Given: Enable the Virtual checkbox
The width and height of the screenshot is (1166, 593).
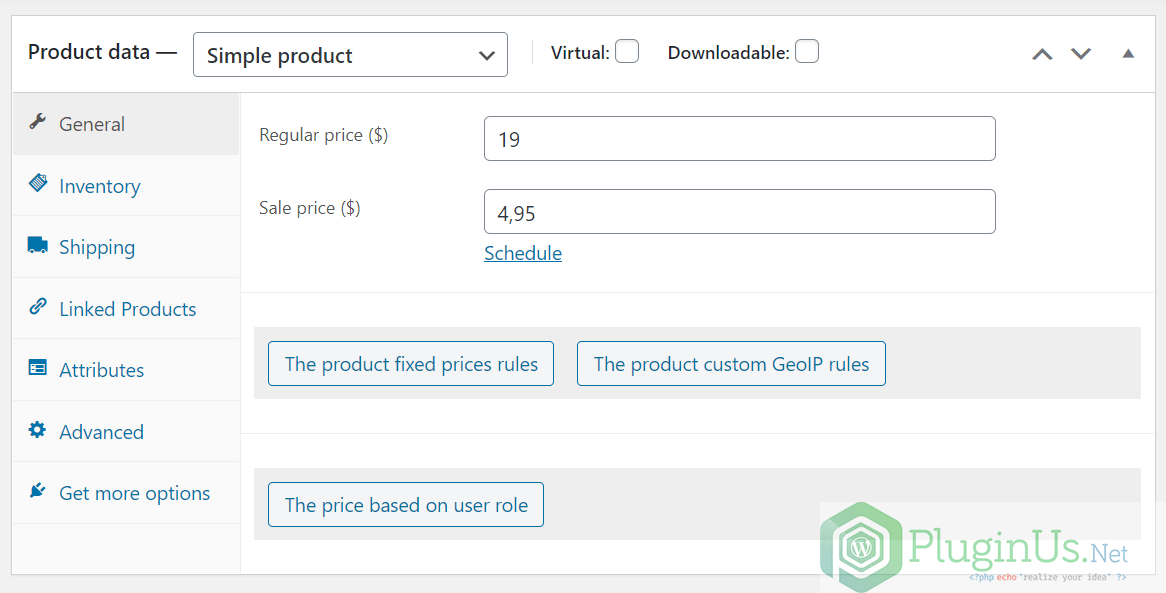Looking at the screenshot, I should click(627, 51).
